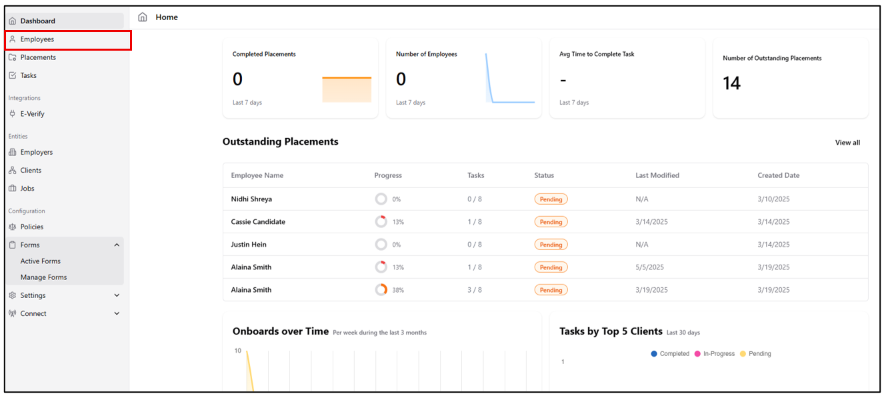The image size is (883, 396).
Task: Select the Employees person icon
Action: pyautogui.click(x=13, y=39)
